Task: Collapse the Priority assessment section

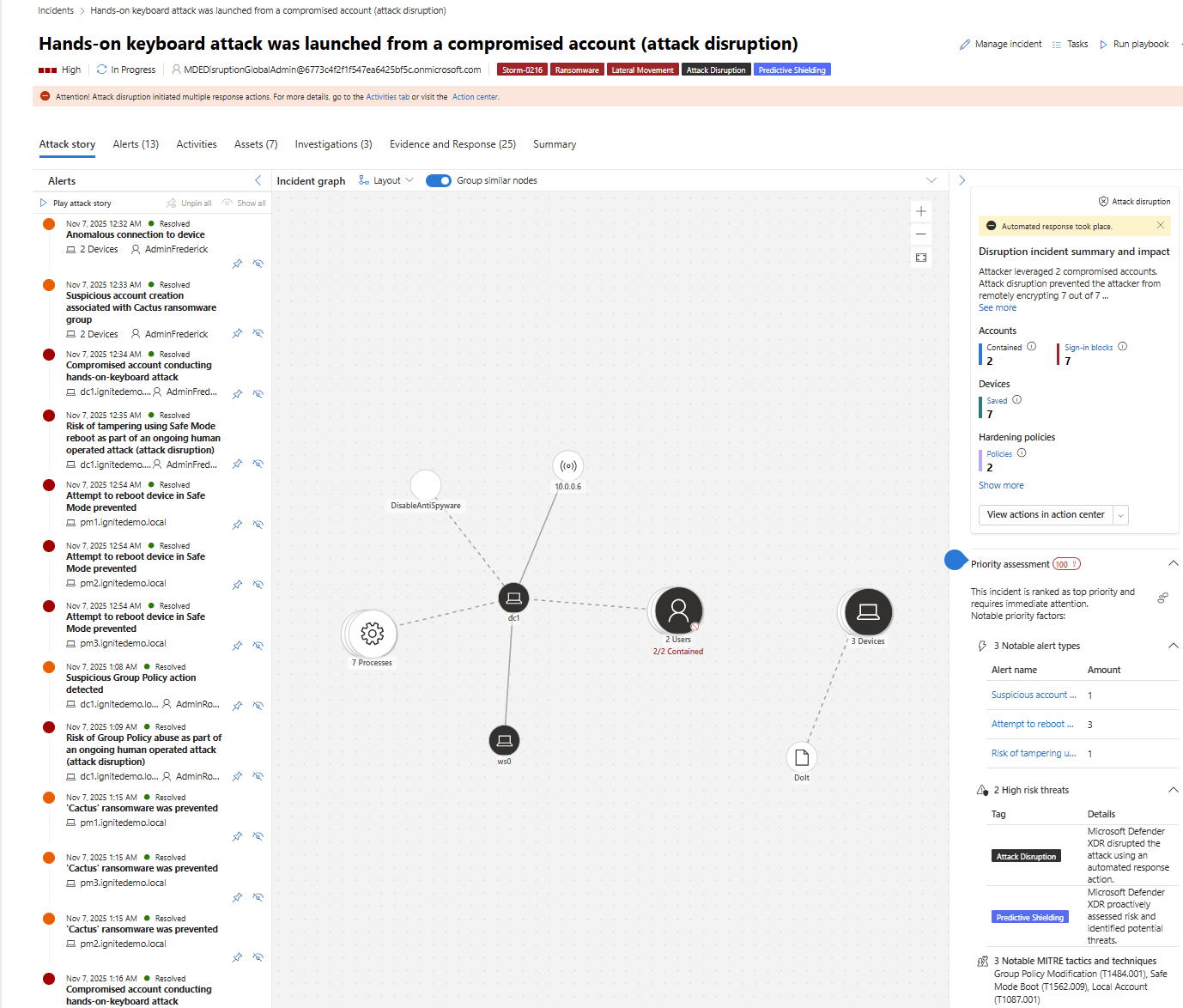Action: 1173,563
